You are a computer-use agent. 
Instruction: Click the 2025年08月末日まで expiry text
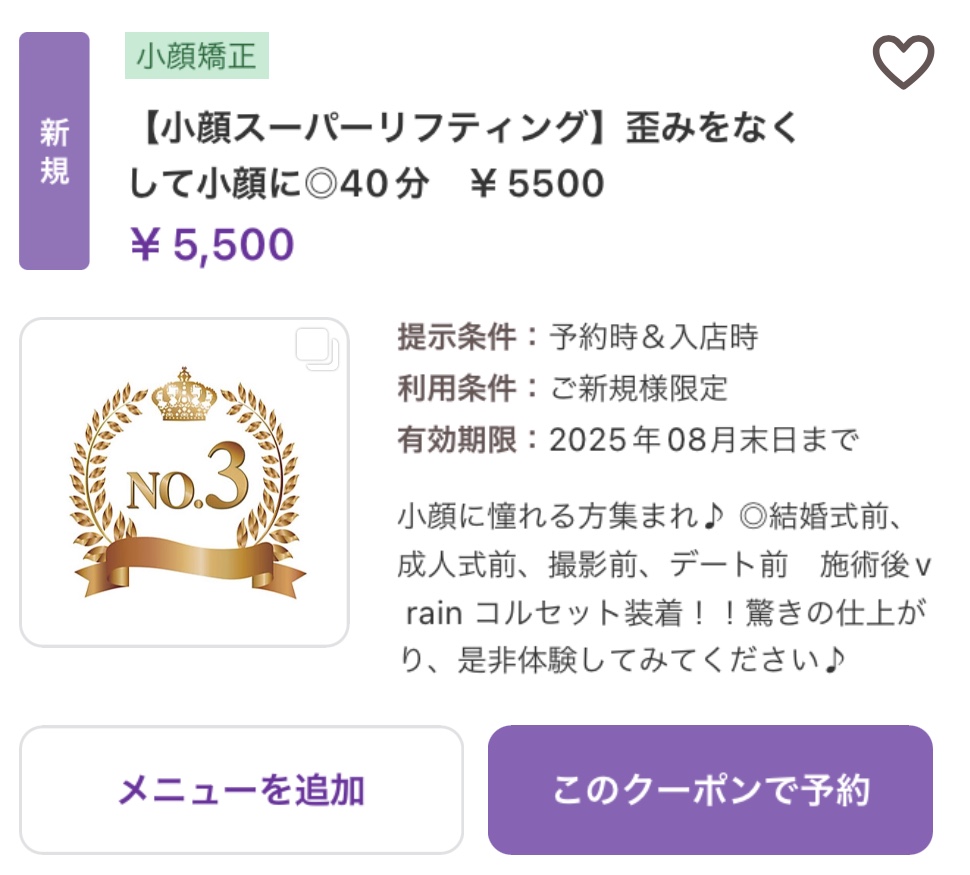point(704,440)
